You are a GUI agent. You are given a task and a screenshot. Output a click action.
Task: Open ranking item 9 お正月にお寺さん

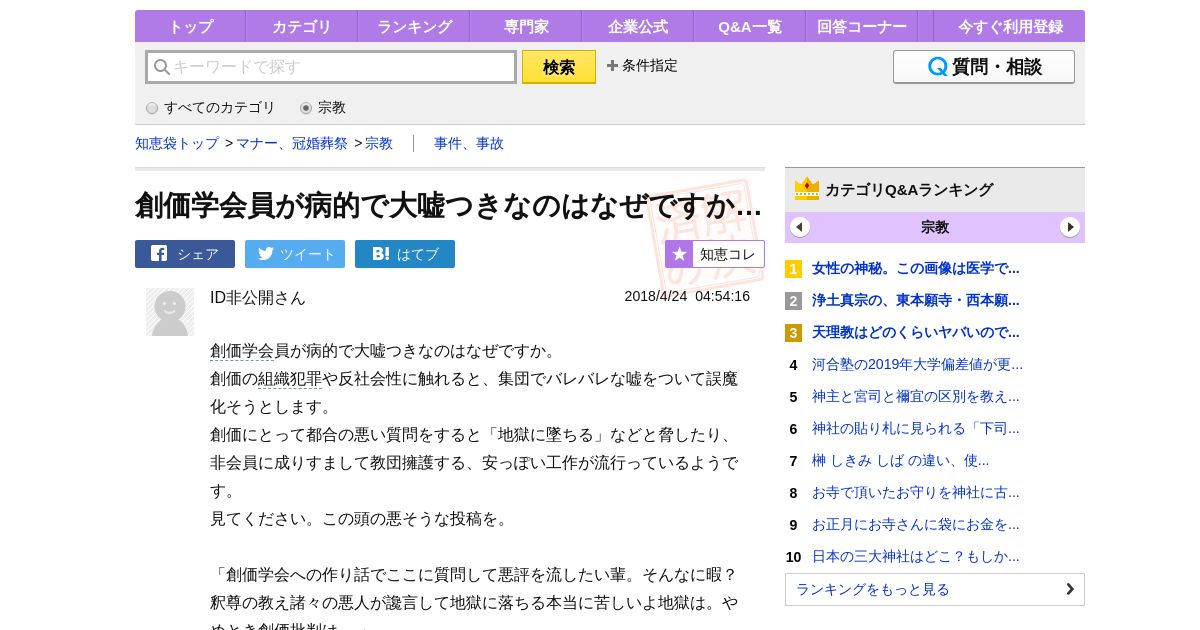916,524
